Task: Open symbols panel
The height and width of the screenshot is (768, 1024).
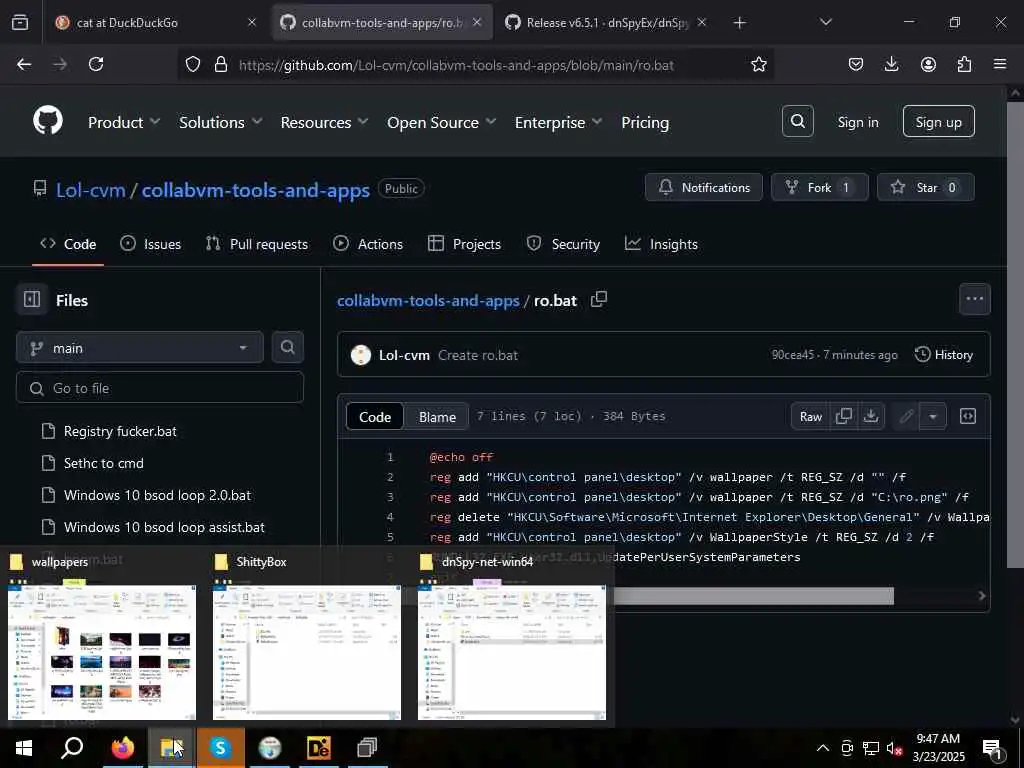Action: 968,416
